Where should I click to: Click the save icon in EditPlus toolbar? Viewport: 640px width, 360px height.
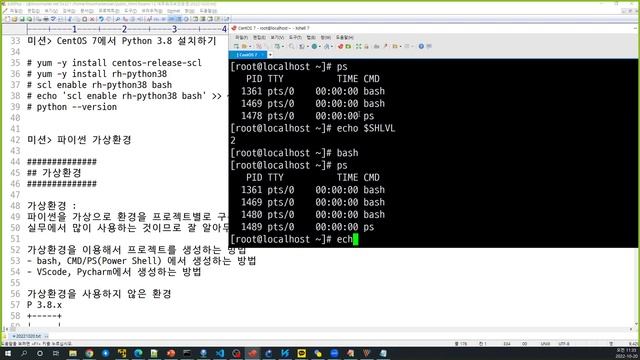pyautogui.click(x=22, y=19)
